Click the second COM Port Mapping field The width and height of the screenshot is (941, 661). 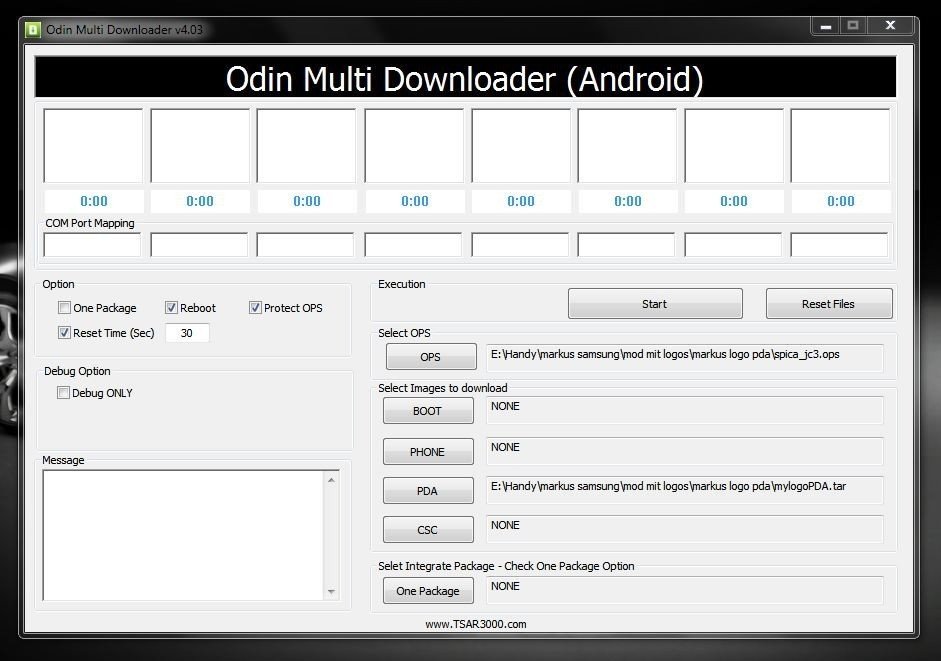(199, 245)
